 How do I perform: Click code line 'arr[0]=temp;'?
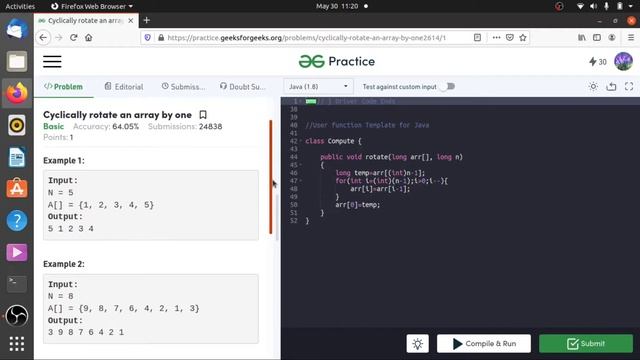358,205
